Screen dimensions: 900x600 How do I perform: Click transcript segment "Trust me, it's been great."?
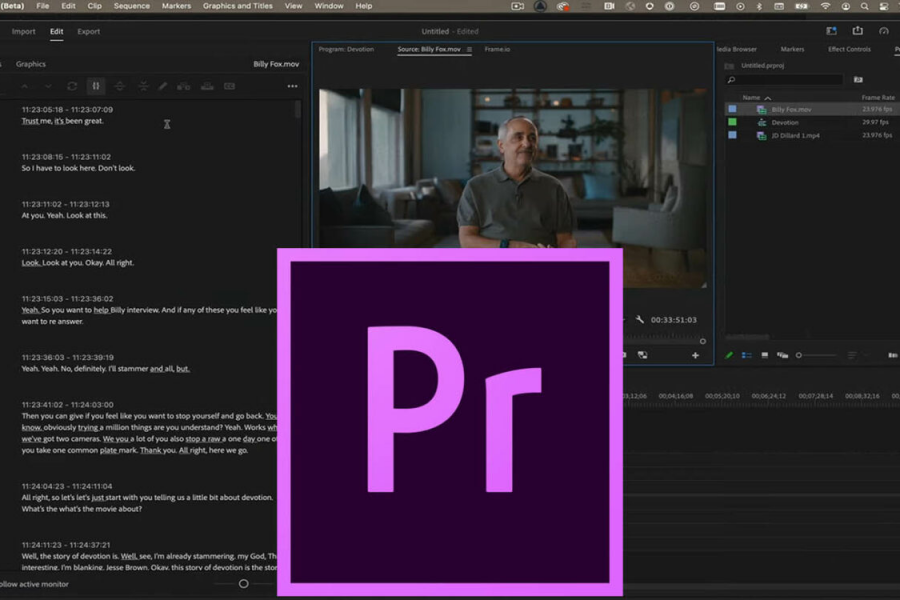click(x=63, y=121)
